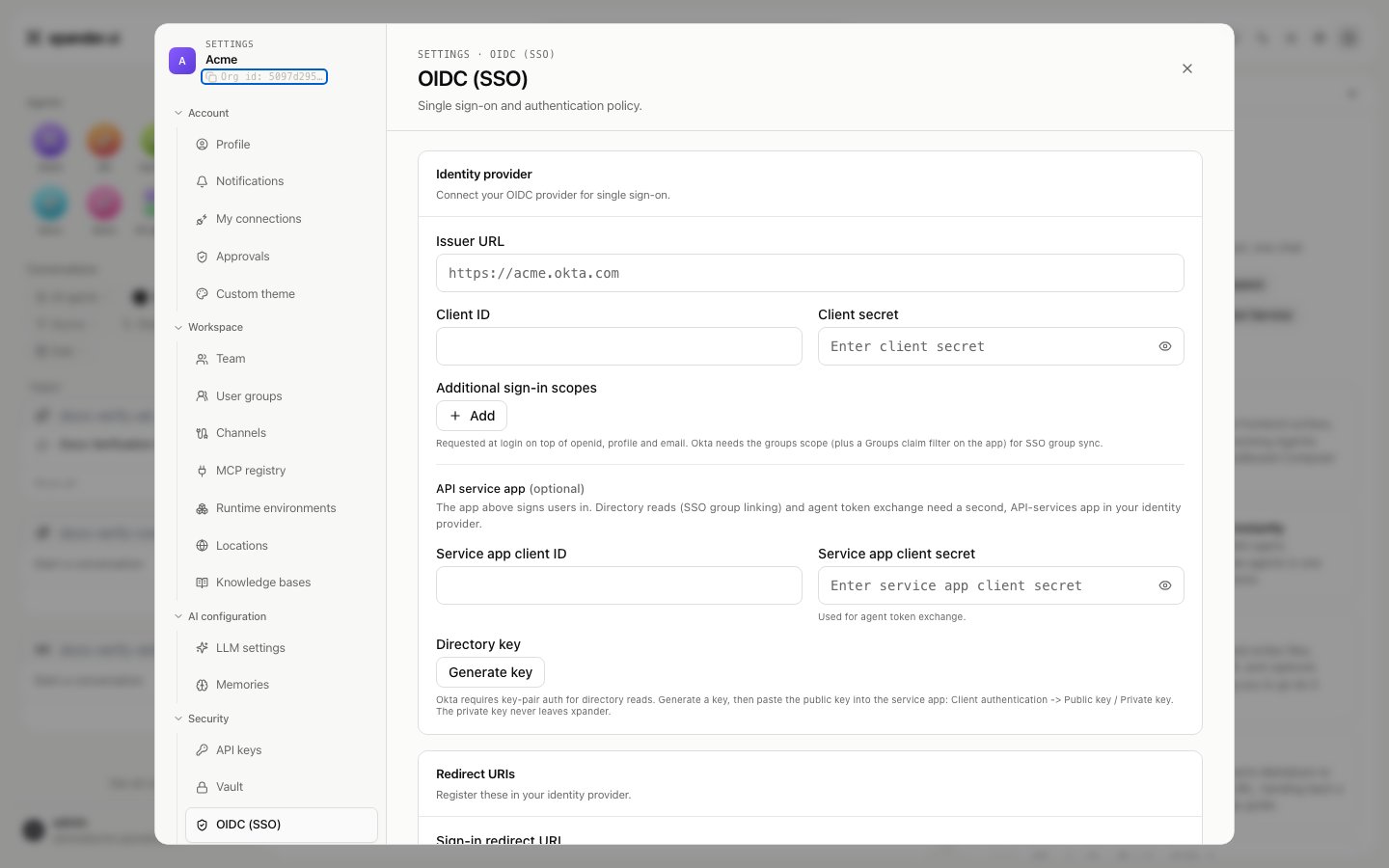
Task: Go to LLM settings
Action: (282, 648)
